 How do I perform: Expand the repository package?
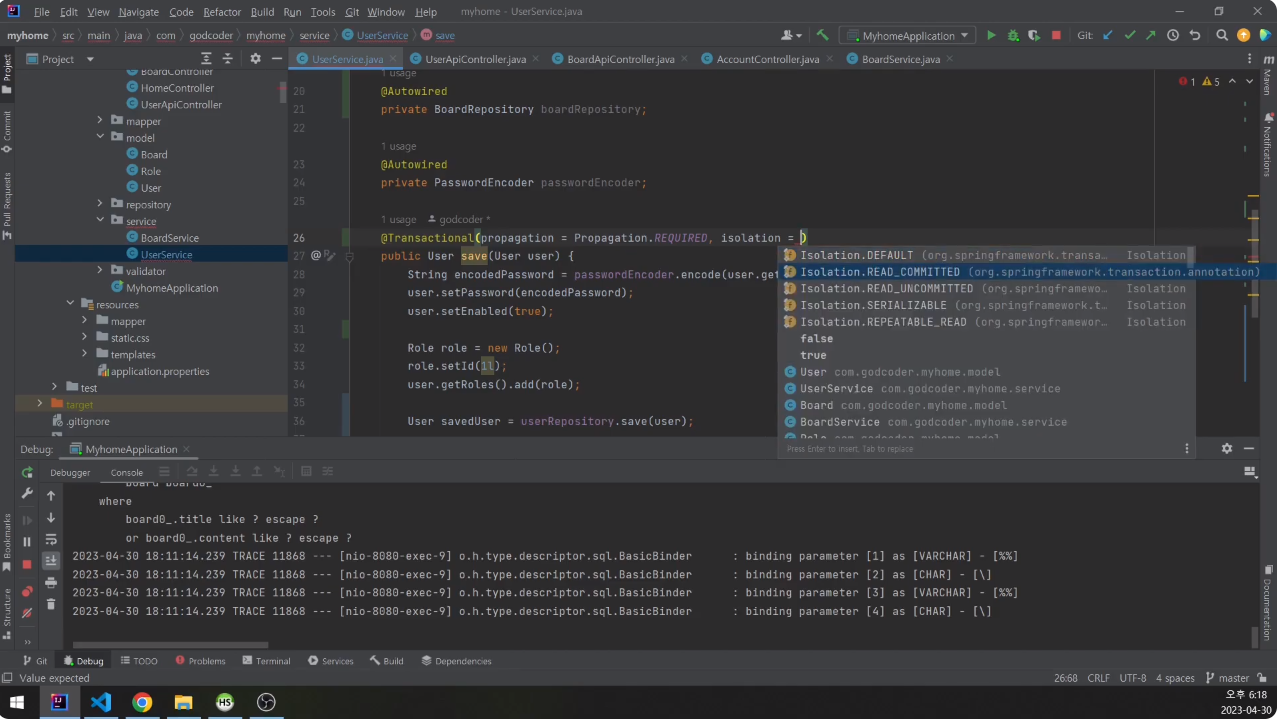pyautogui.click(x=100, y=205)
